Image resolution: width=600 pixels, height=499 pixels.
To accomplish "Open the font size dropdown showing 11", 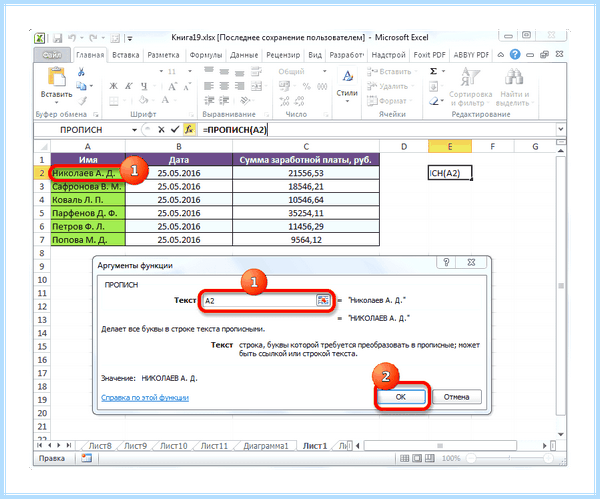I will coord(189,72).
